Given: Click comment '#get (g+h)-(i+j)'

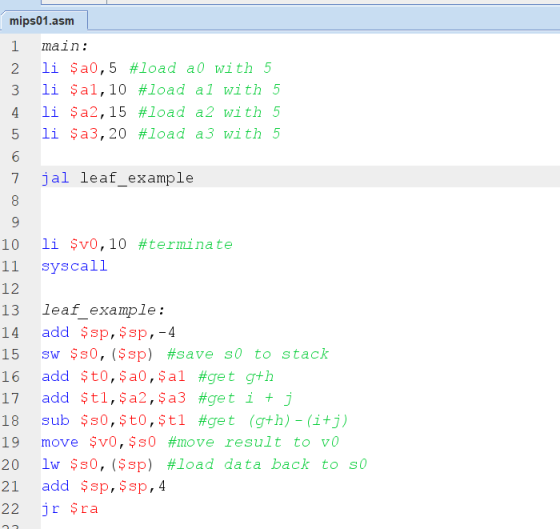Looking at the screenshot, I should click(x=273, y=420).
